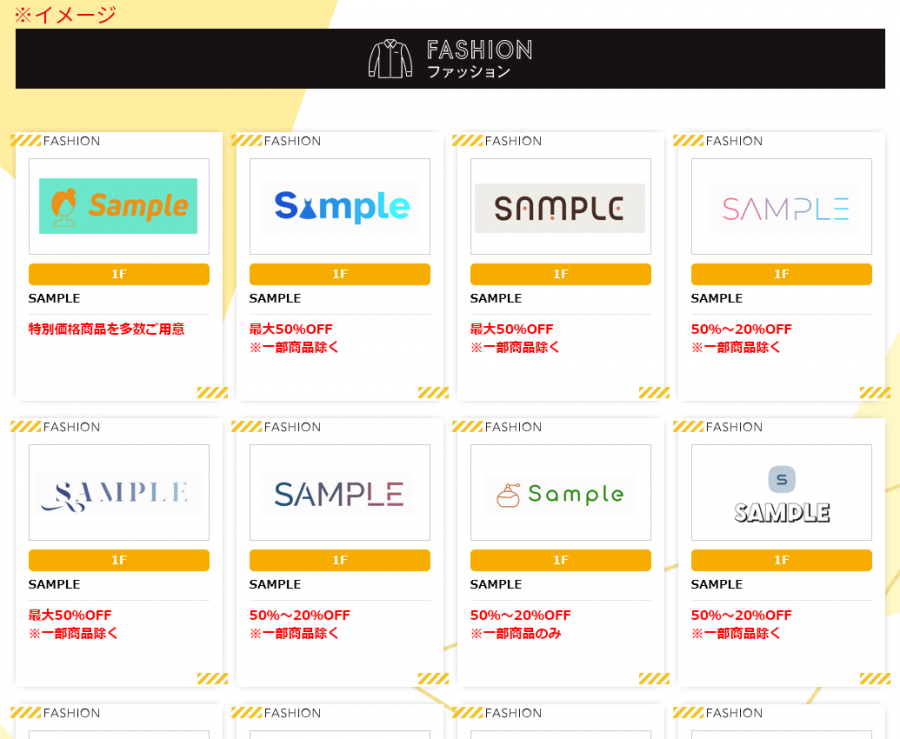900x739 pixels.
Task: Click the shirt icon in the FASHION header
Action: pyautogui.click(x=390, y=59)
